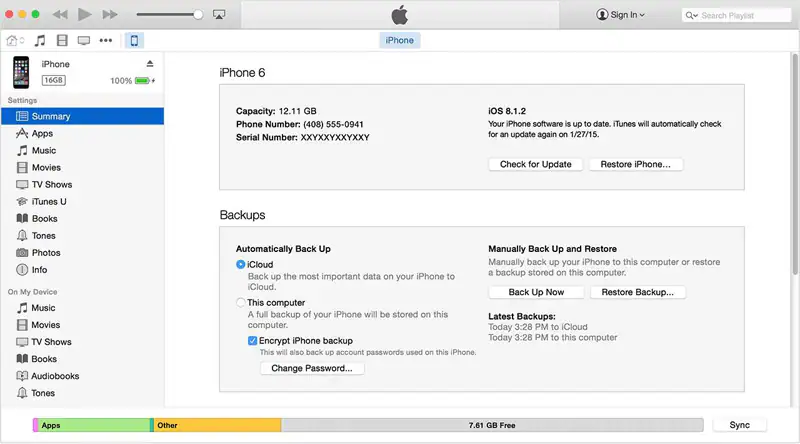Viewport: 800px width, 444px height.
Task: Select the iCloud backup radio button
Action: click(x=240, y=264)
